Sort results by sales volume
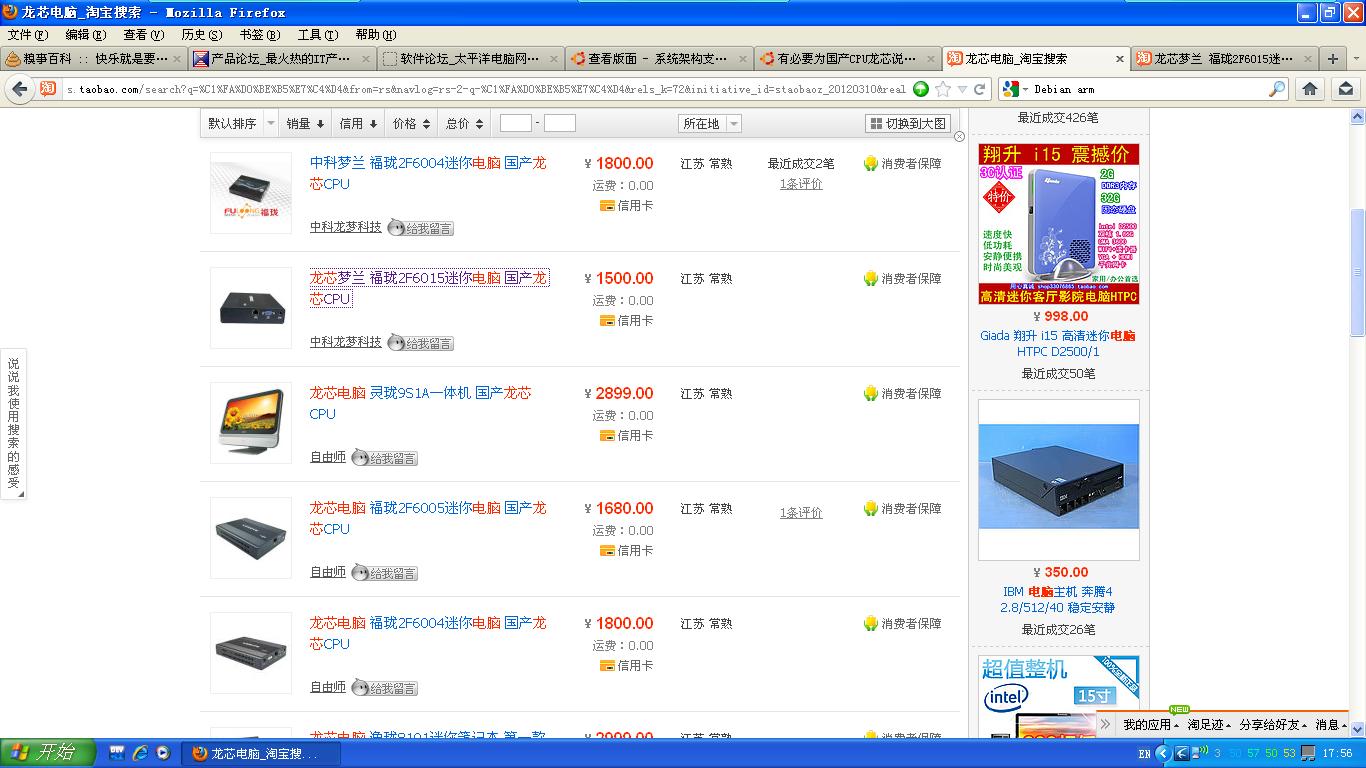This screenshot has width=1366, height=768. tap(305, 124)
